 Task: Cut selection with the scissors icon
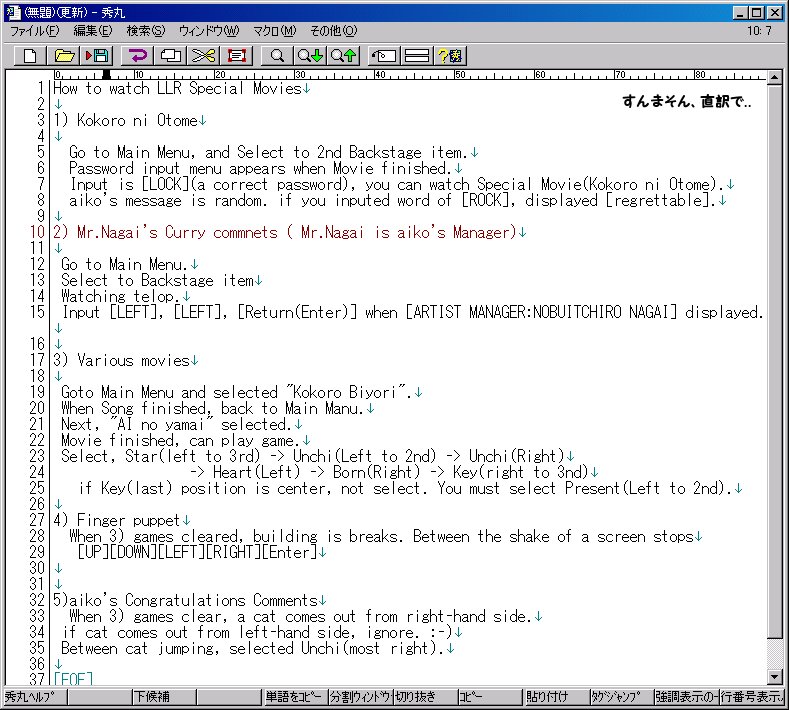click(x=203, y=55)
